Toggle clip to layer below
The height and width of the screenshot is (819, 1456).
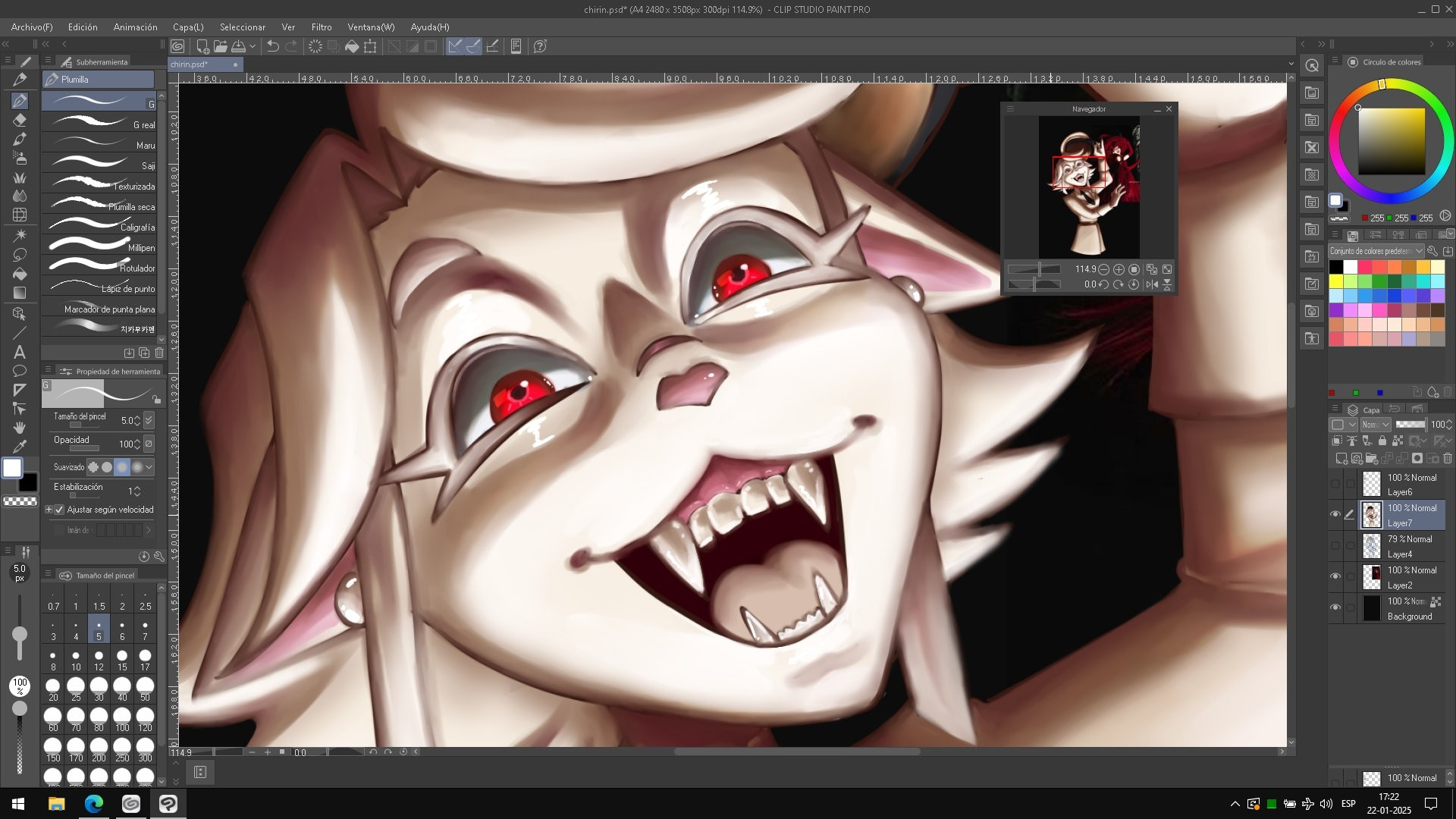point(1337,441)
